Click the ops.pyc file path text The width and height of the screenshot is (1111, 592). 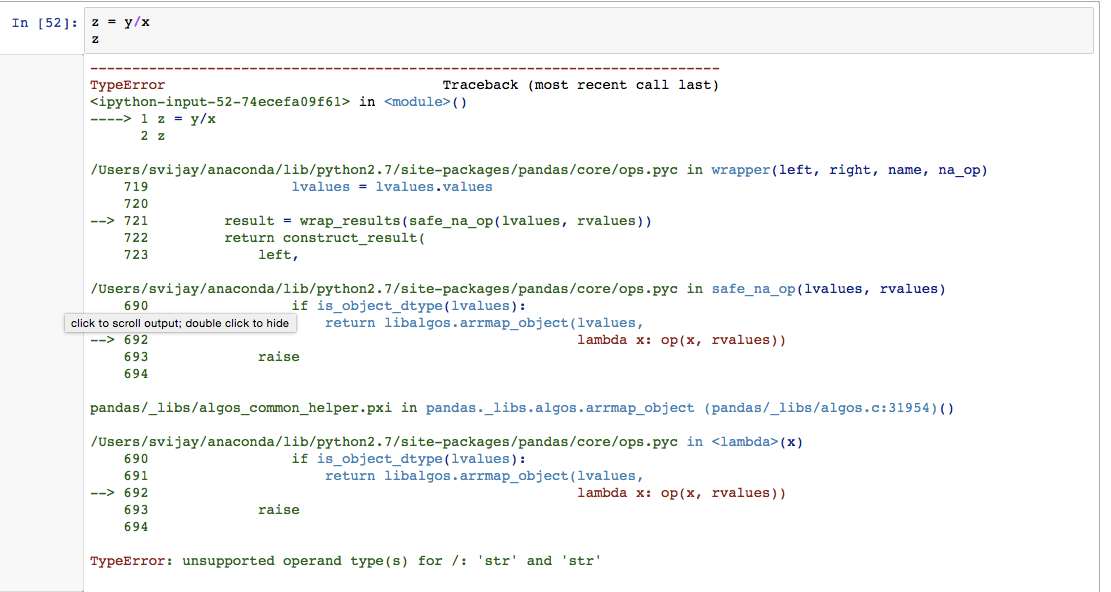pyautogui.click(x=380, y=169)
